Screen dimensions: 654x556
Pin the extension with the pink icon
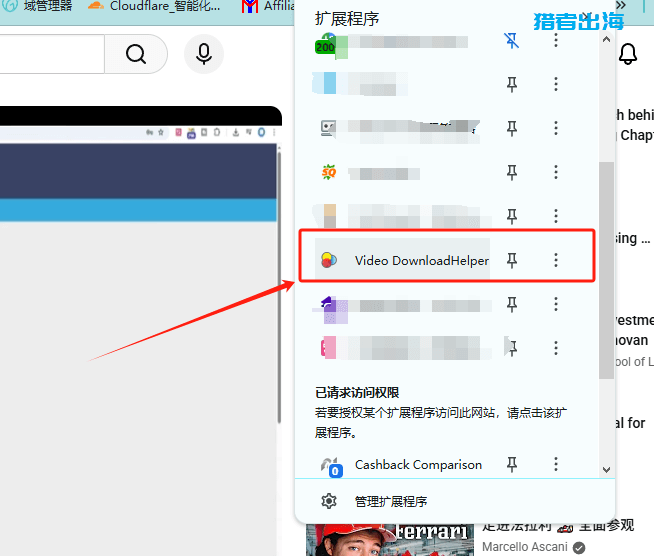pos(513,348)
